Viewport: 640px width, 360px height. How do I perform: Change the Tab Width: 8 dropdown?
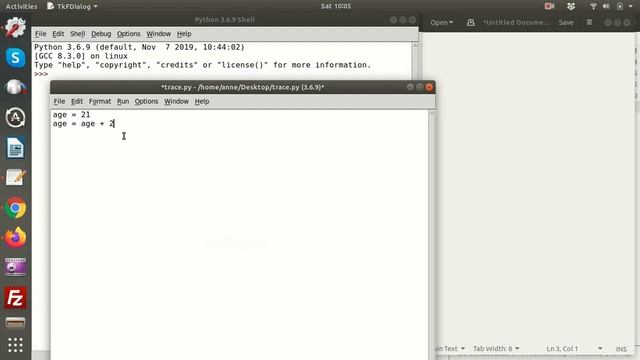coord(496,349)
